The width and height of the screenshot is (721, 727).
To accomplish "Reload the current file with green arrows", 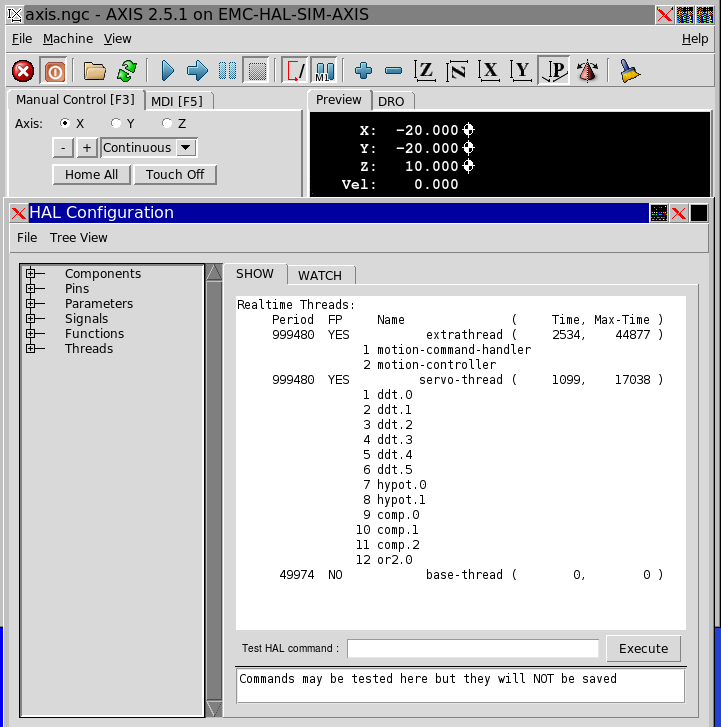I will pyautogui.click(x=127, y=71).
